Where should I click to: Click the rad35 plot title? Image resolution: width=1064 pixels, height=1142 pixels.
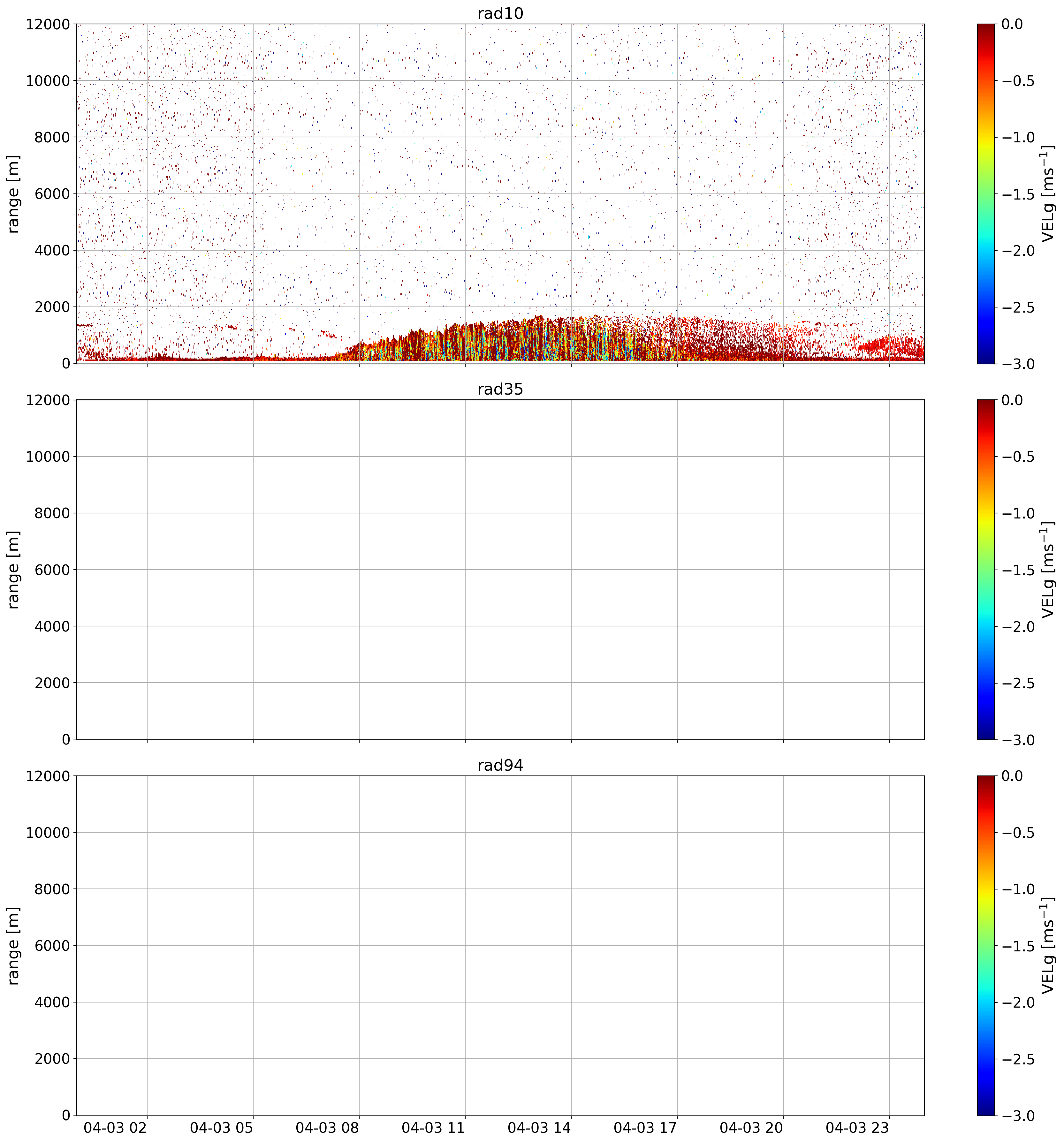click(500, 389)
